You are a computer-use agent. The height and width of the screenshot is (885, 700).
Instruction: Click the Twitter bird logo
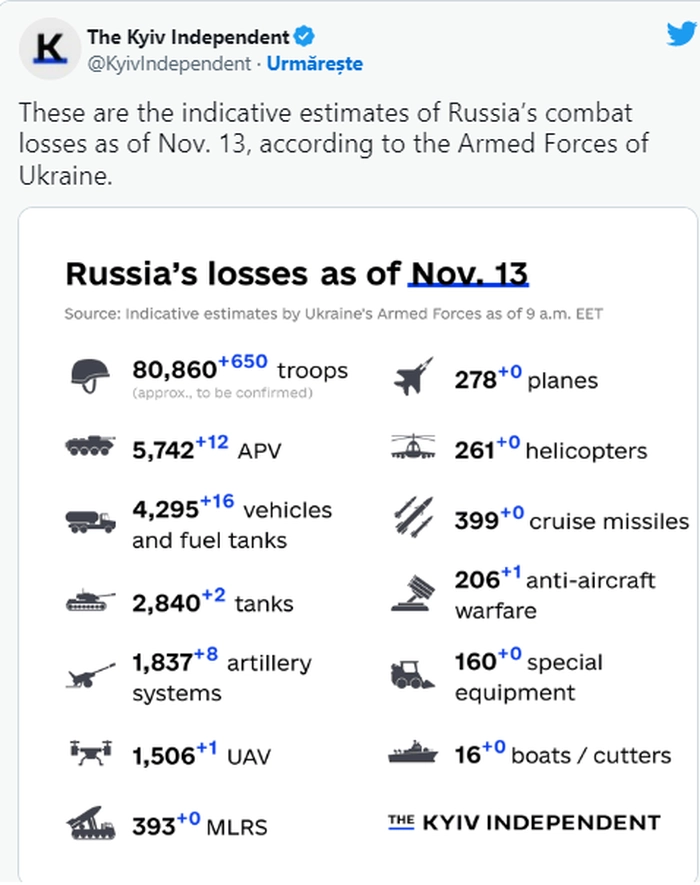click(x=680, y=34)
